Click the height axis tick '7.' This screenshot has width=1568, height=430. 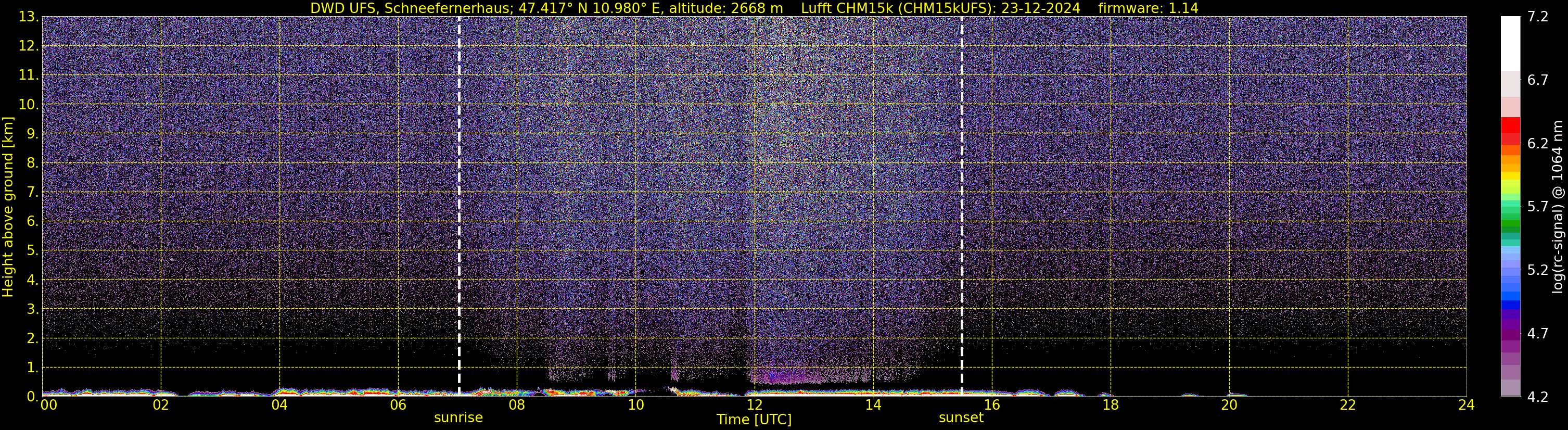(32, 192)
